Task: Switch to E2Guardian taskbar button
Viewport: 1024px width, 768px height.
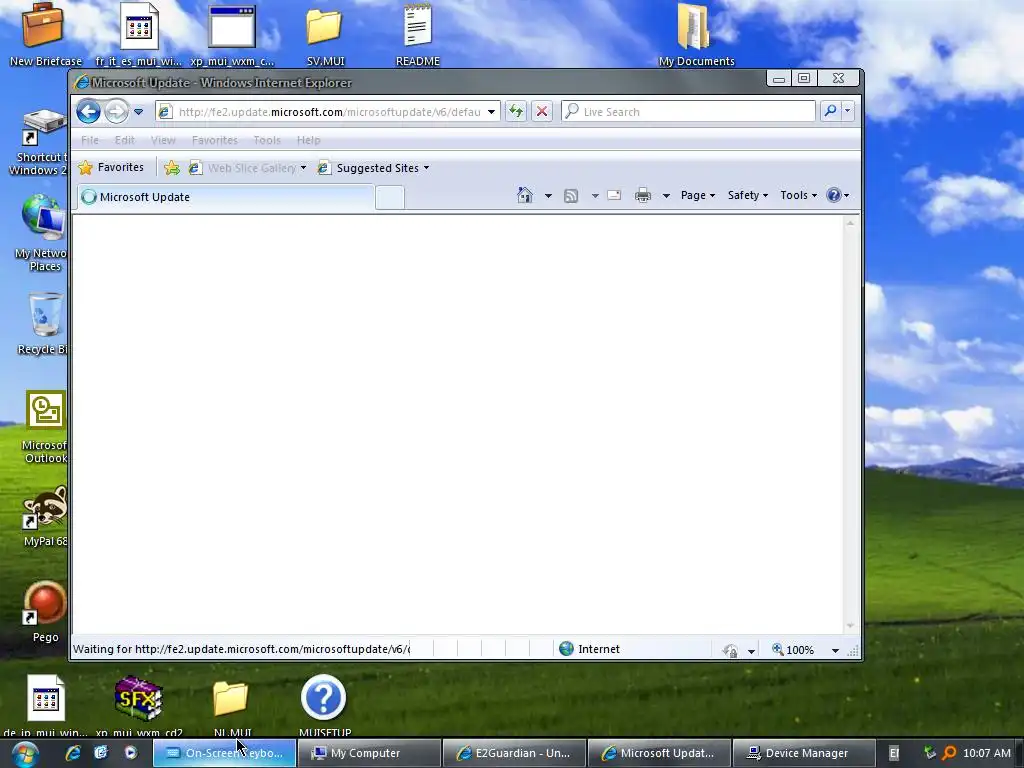Action: (x=515, y=753)
